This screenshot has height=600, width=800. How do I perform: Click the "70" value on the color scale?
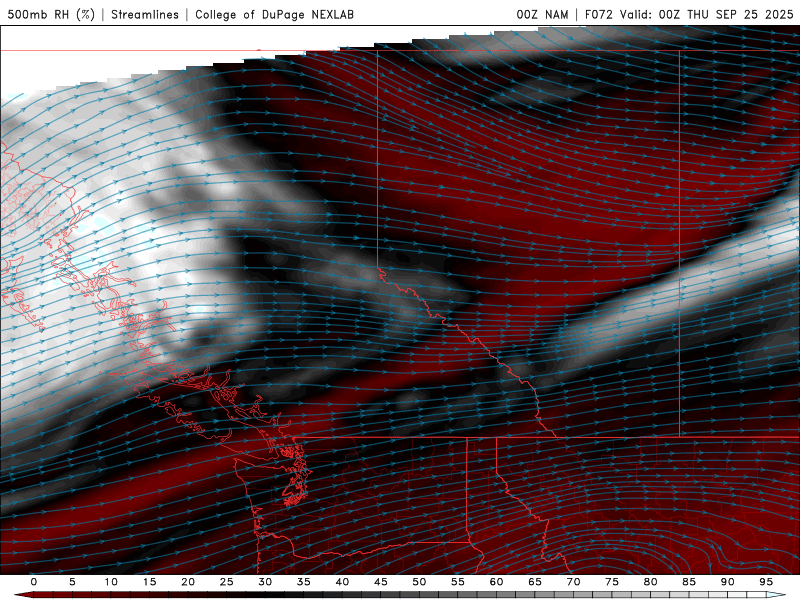pyautogui.click(x=573, y=582)
